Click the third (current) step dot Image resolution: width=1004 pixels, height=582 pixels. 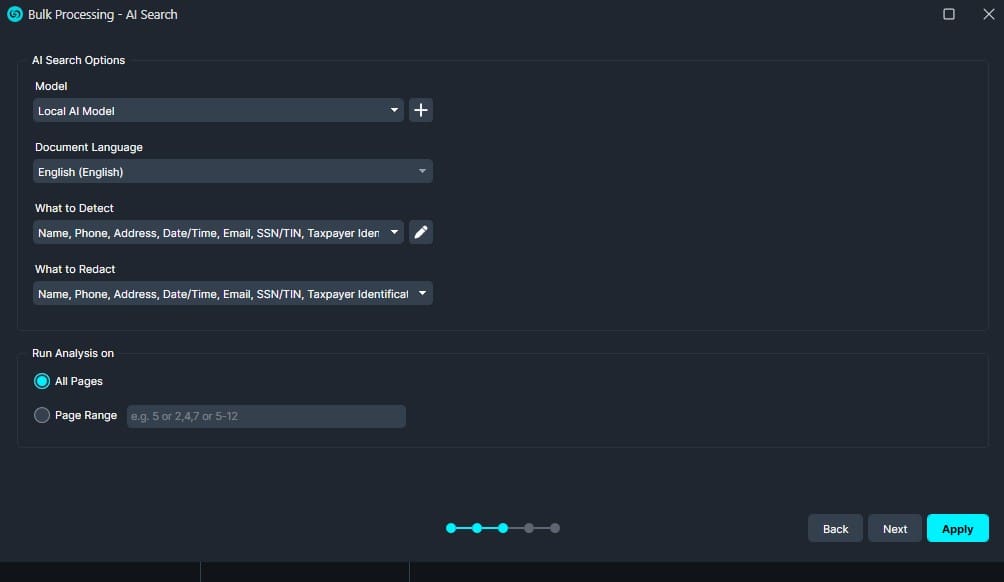click(503, 528)
